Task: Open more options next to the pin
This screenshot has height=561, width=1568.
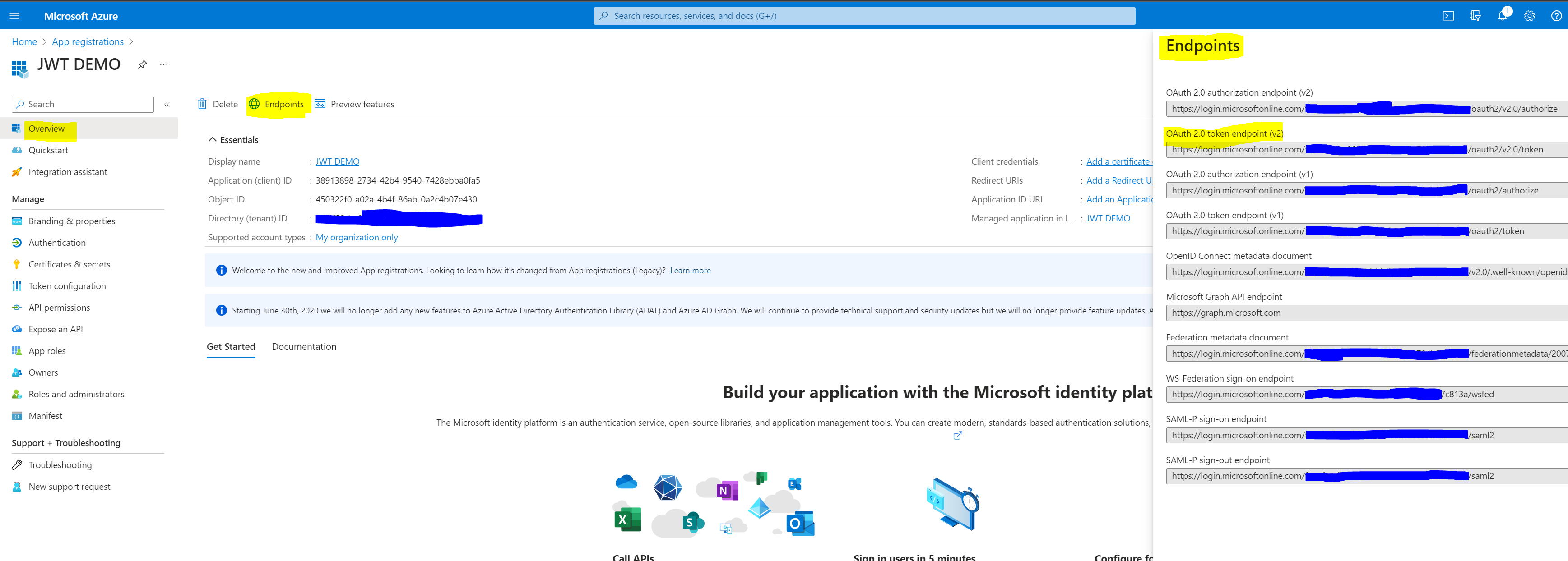Action: (x=163, y=64)
